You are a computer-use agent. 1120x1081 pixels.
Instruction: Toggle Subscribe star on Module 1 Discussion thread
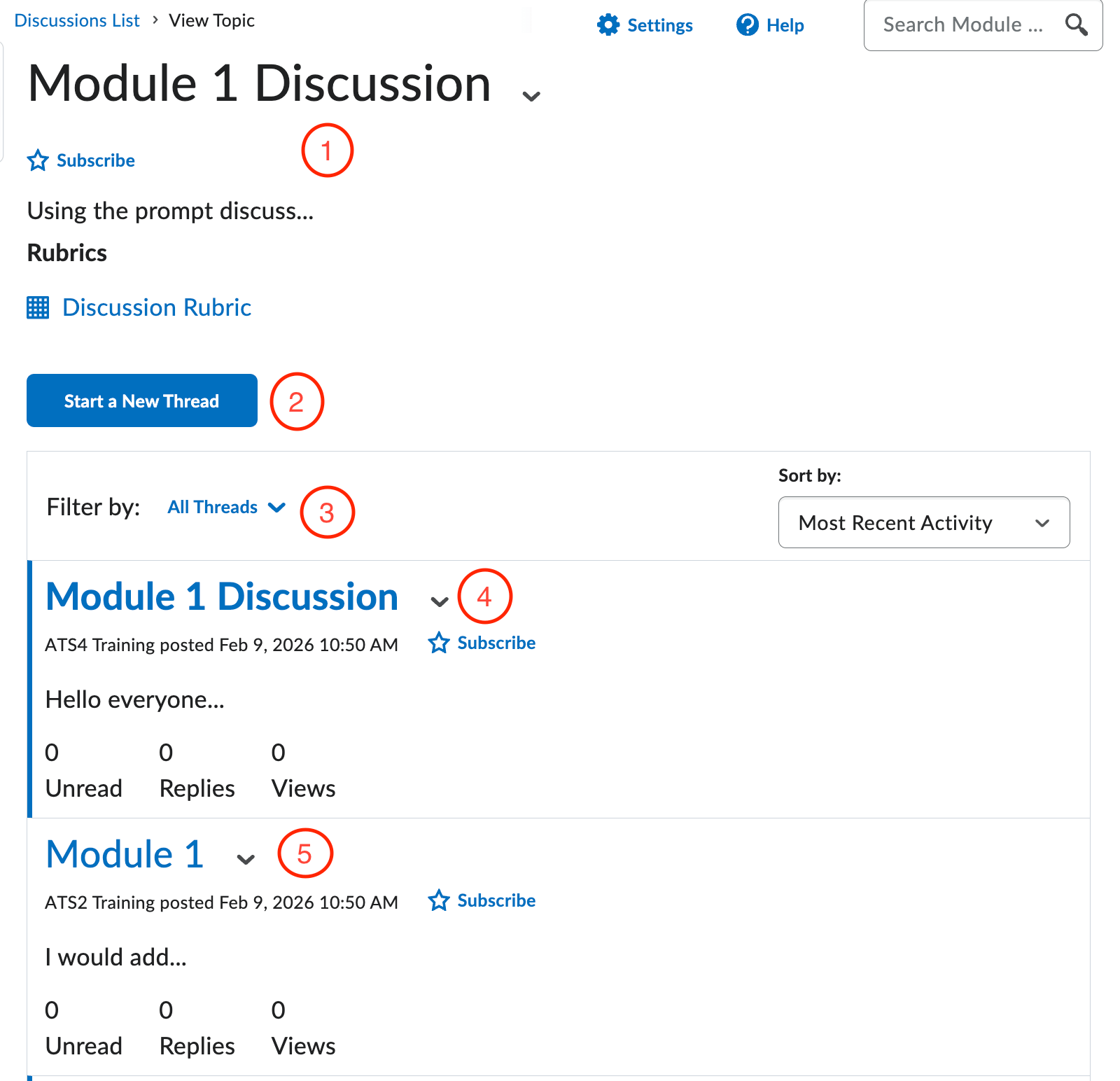pos(438,642)
